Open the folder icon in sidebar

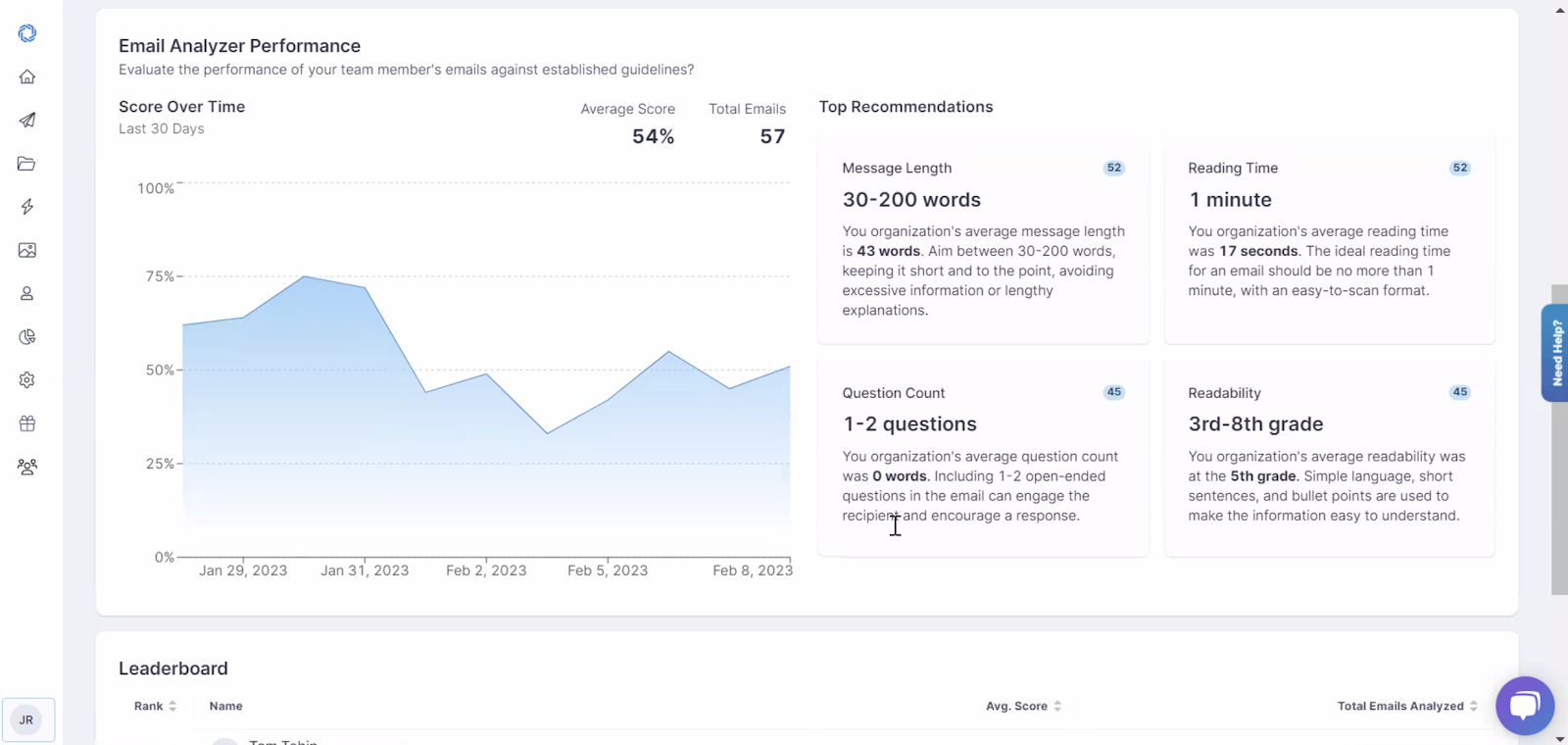pyautogui.click(x=27, y=164)
